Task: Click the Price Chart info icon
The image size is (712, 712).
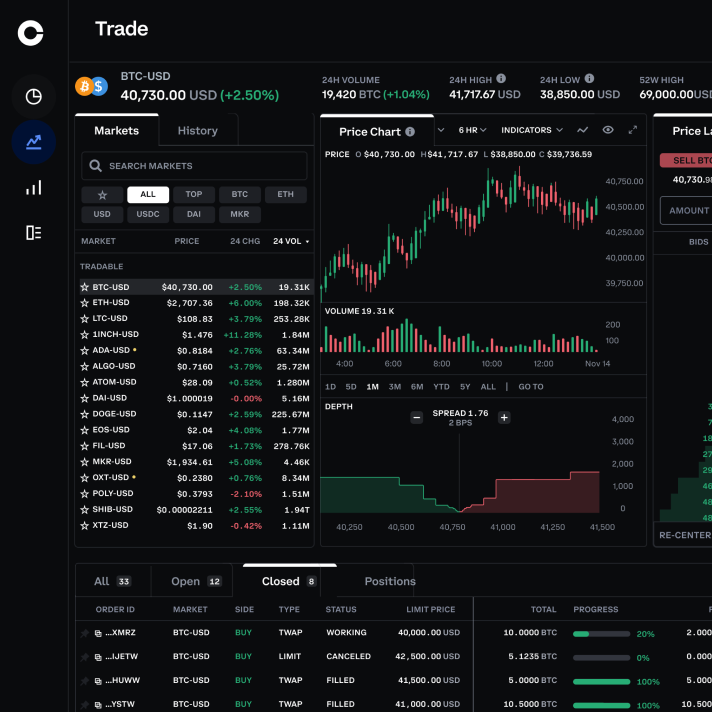Action: click(x=410, y=132)
